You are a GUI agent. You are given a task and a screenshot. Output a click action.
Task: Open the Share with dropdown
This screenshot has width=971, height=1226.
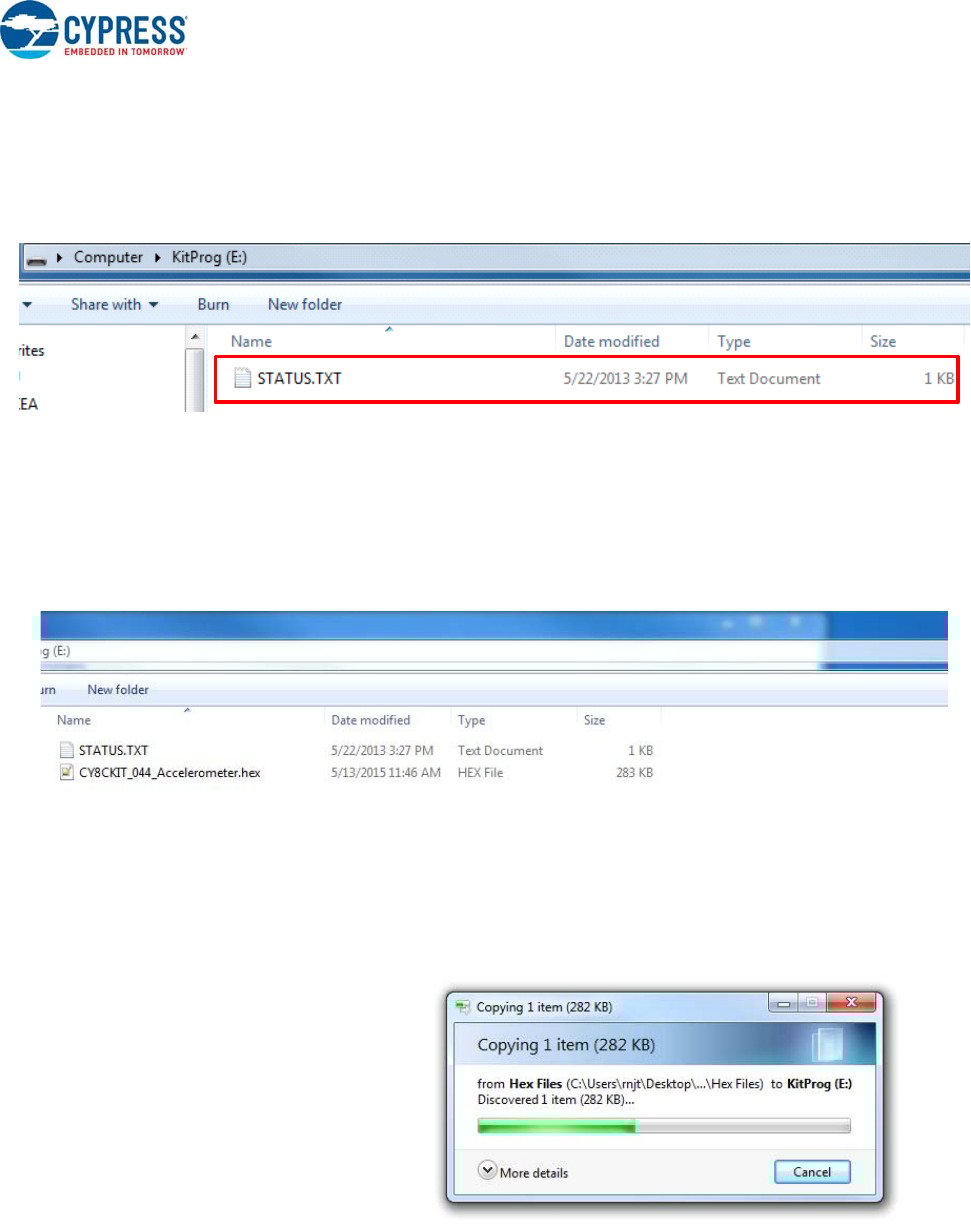(114, 304)
